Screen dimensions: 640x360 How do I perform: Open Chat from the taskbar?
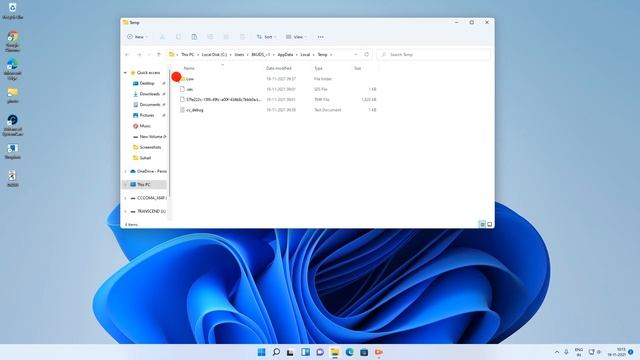(320, 352)
